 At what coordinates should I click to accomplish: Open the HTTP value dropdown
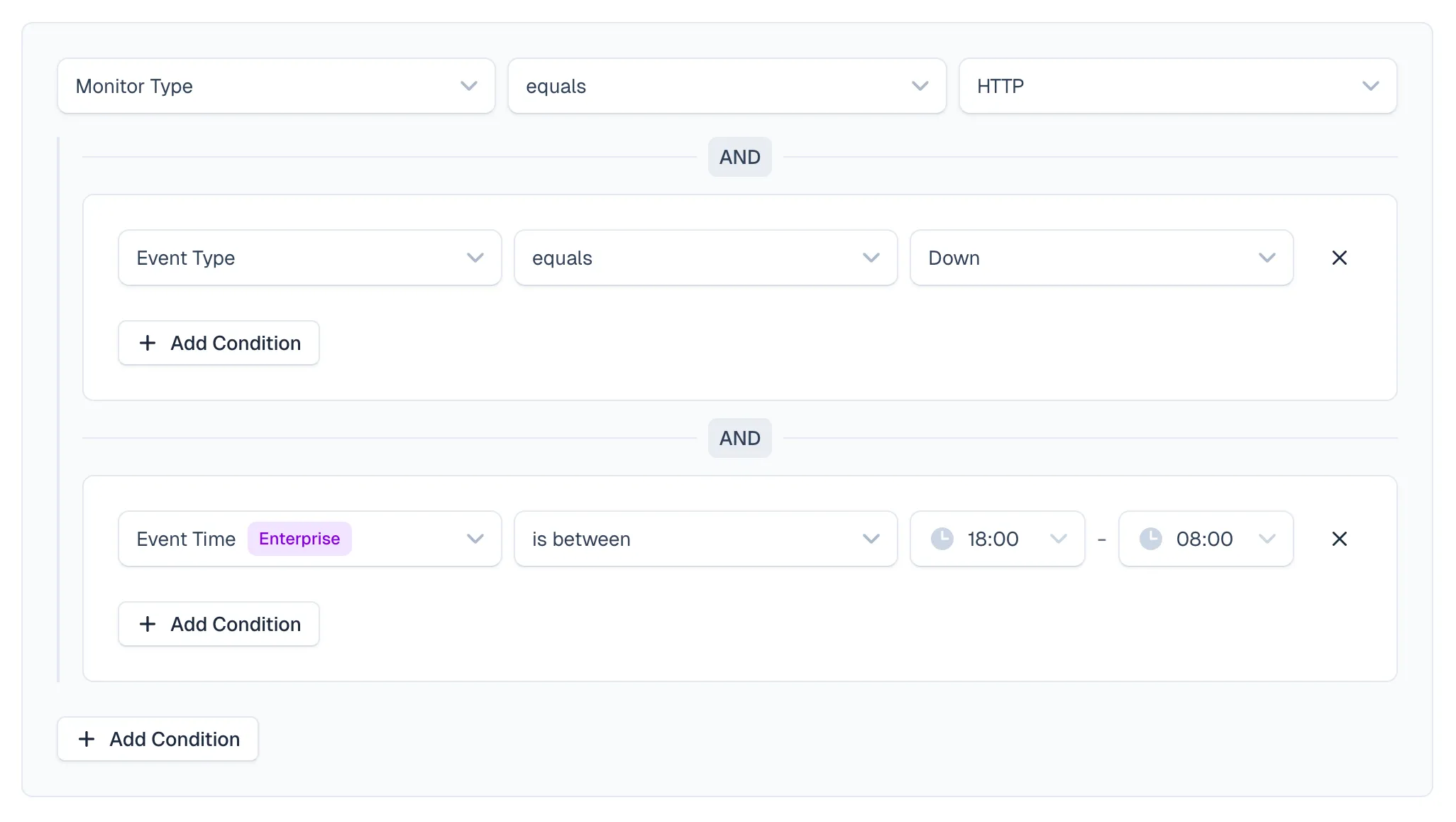pyautogui.click(x=1177, y=86)
